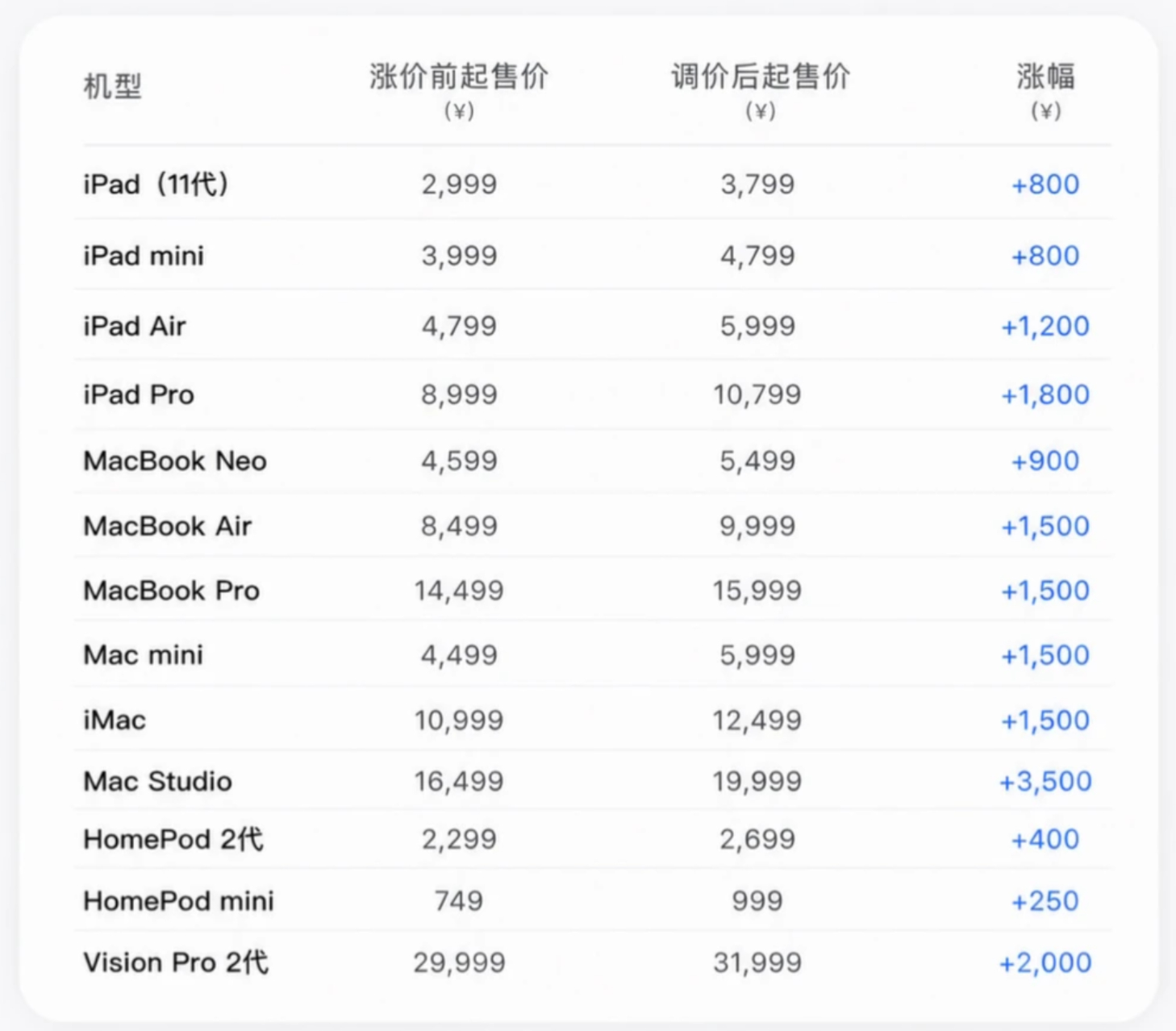Click the 16,499 price for Mac Studio
The image size is (1176, 1031).
click(459, 781)
